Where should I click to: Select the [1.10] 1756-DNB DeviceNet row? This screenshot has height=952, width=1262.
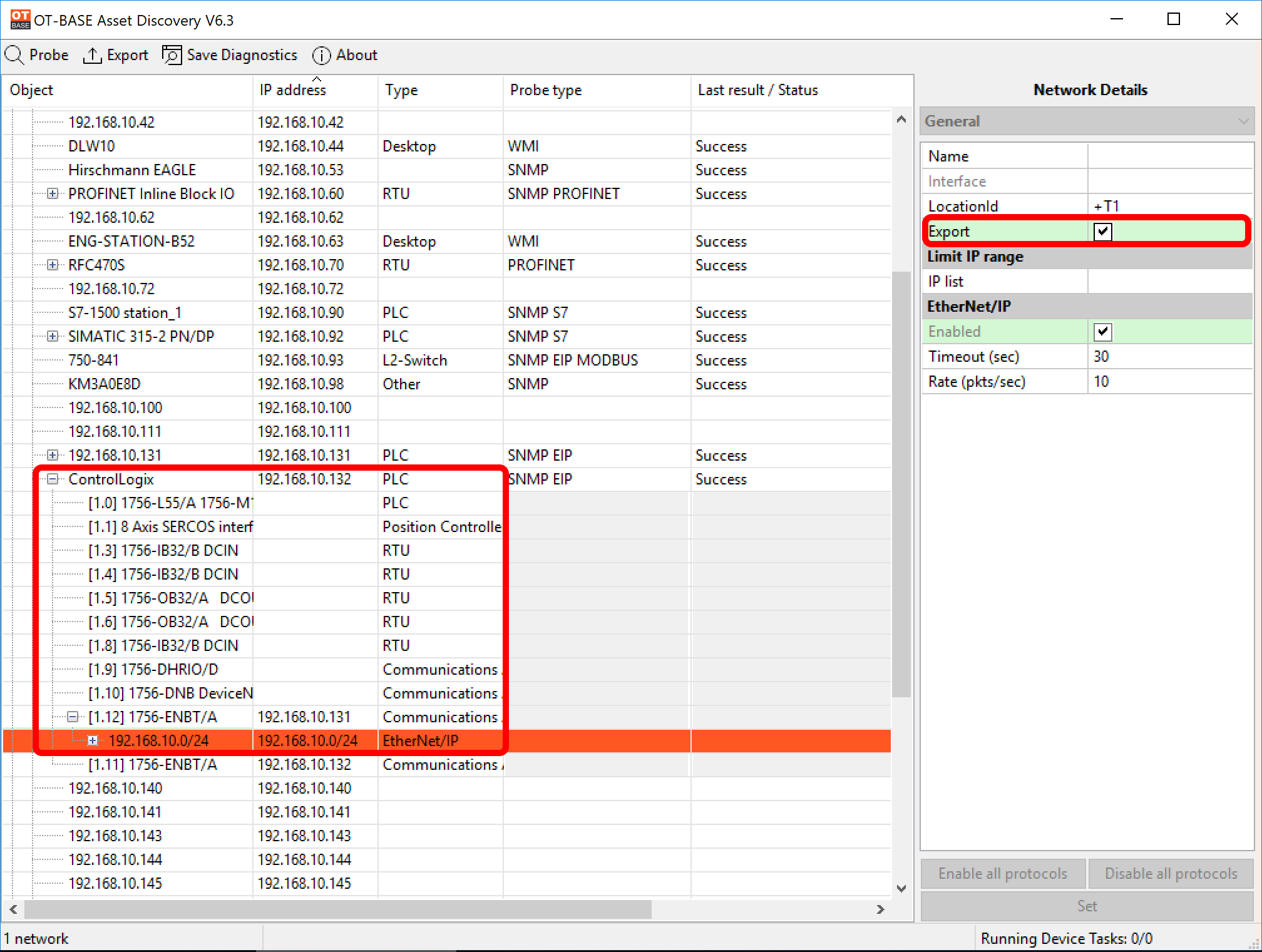(x=447, y=694)
